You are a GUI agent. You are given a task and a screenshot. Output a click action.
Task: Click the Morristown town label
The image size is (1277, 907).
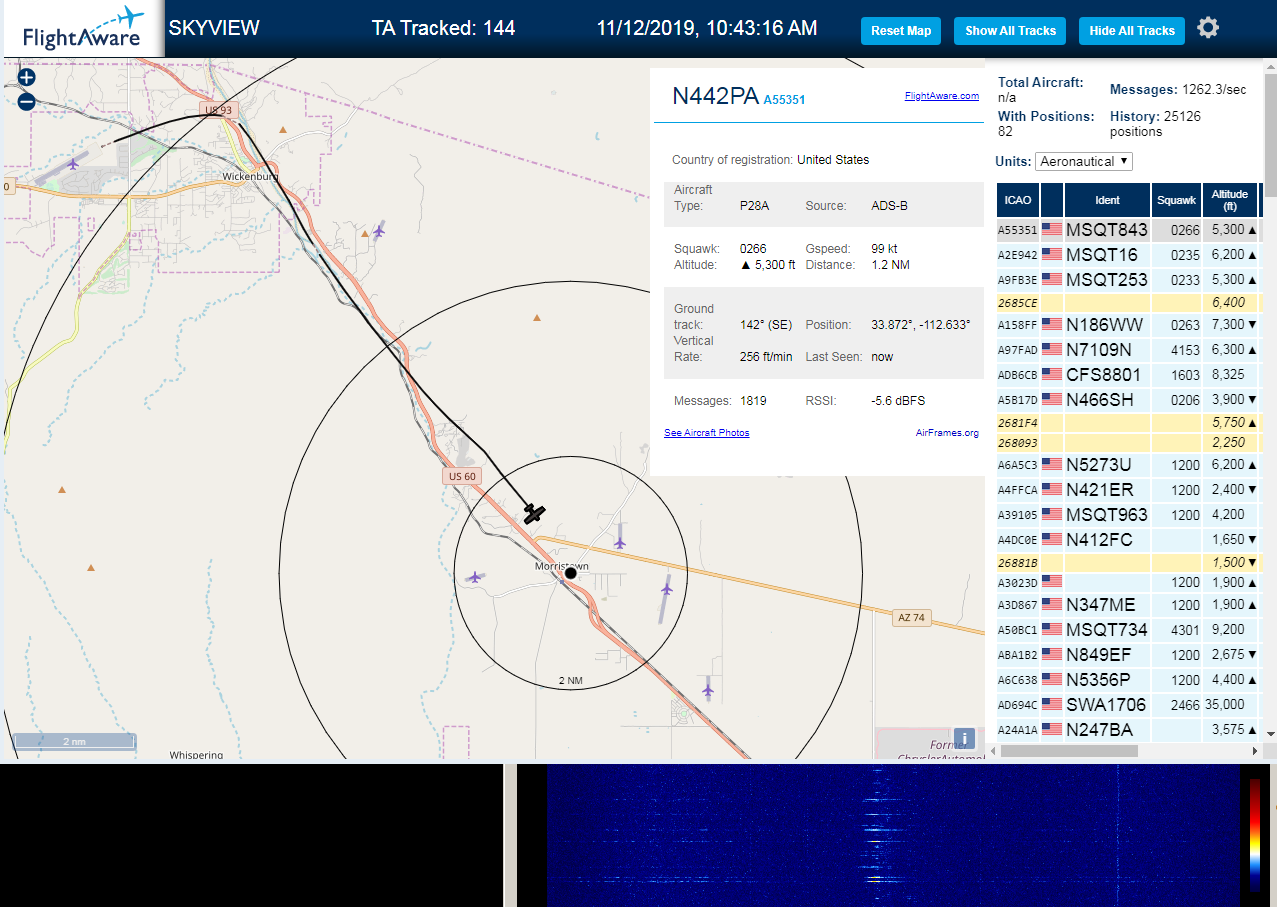click(x=561, y=566)
